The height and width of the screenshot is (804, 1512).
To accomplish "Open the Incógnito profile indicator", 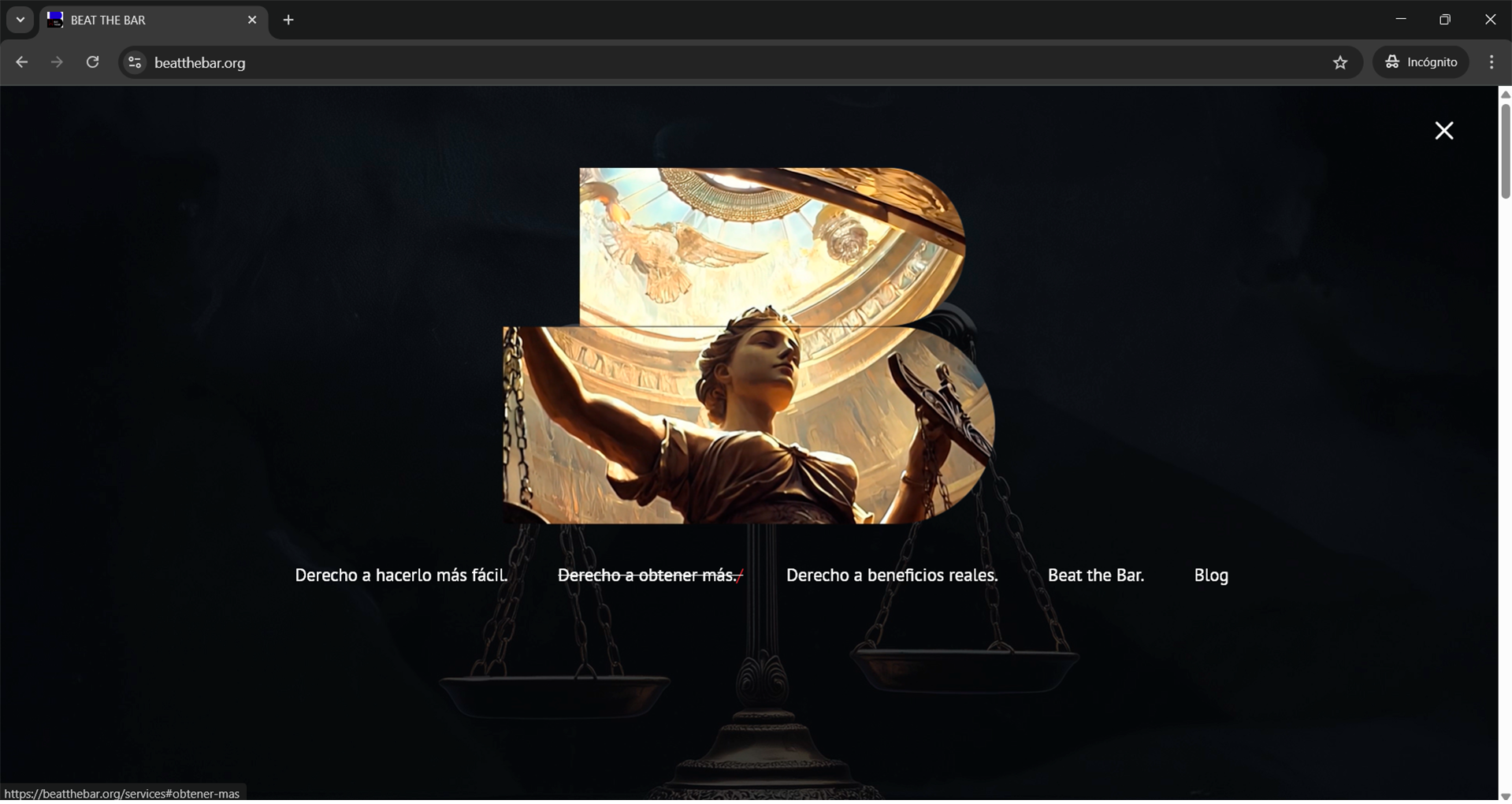I will 1421,62.
